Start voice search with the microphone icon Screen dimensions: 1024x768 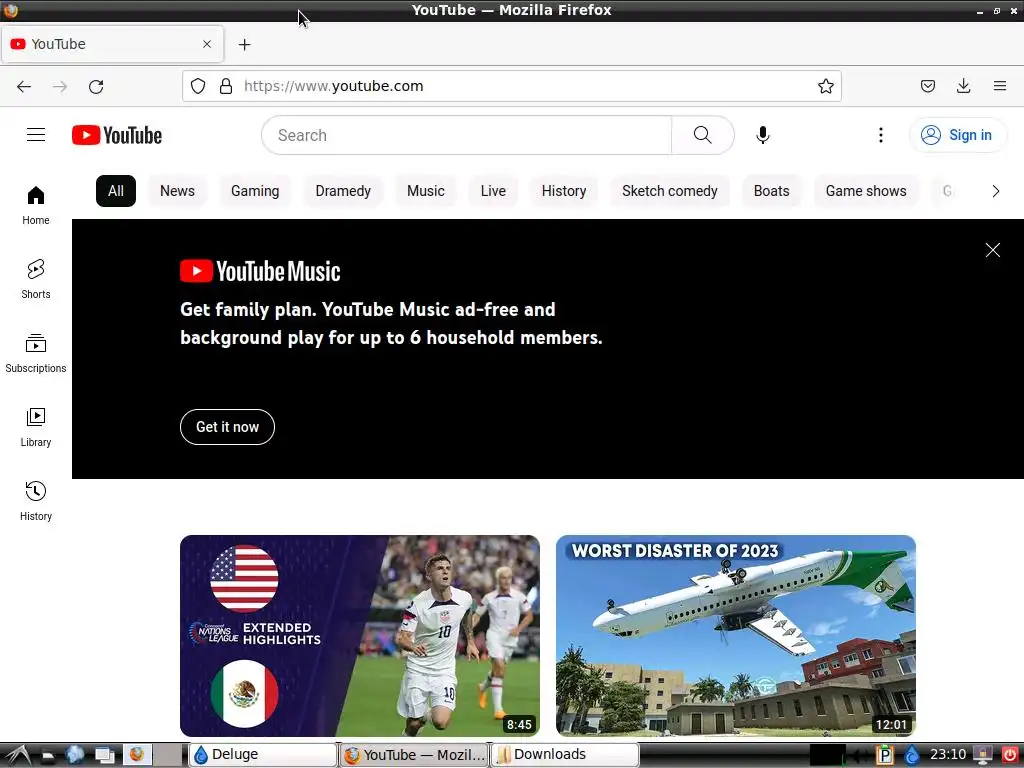point(762,135)
